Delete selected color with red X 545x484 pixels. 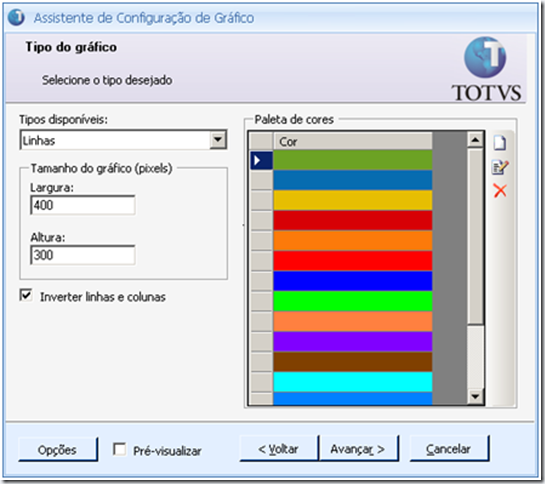(500, 191)
